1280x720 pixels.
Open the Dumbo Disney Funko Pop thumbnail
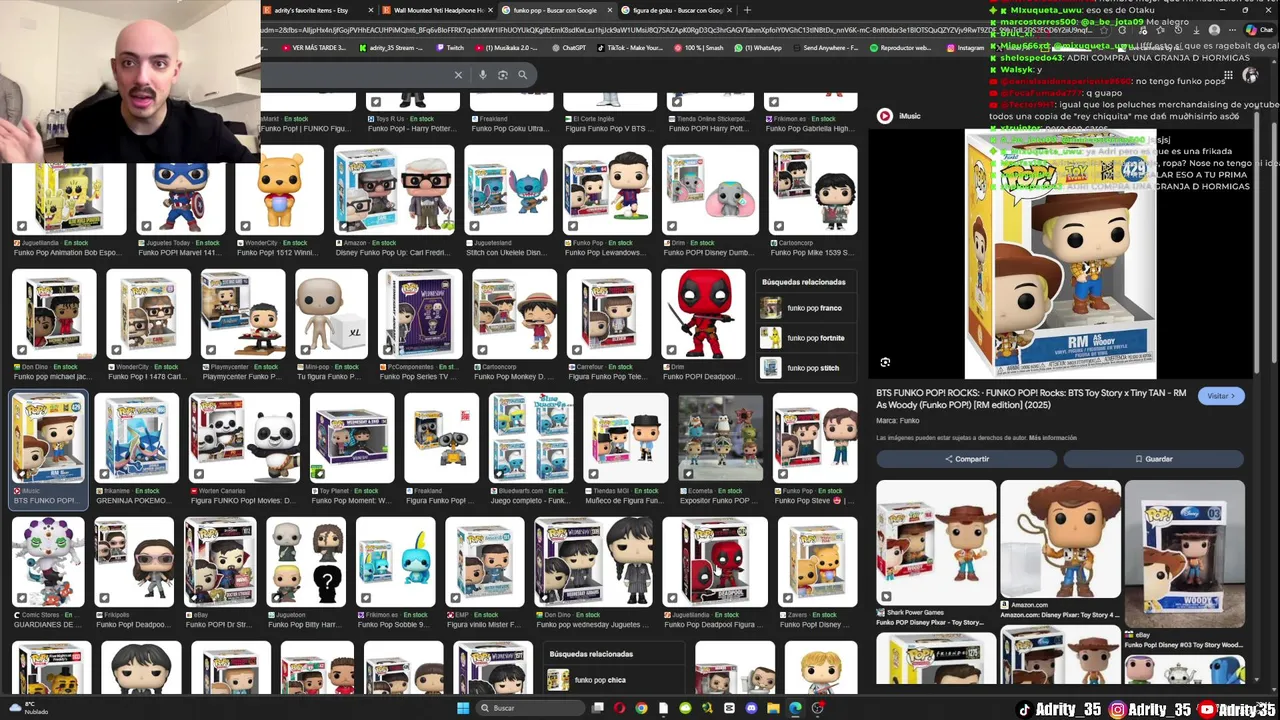pyautogui.click(x=709, y=190)
